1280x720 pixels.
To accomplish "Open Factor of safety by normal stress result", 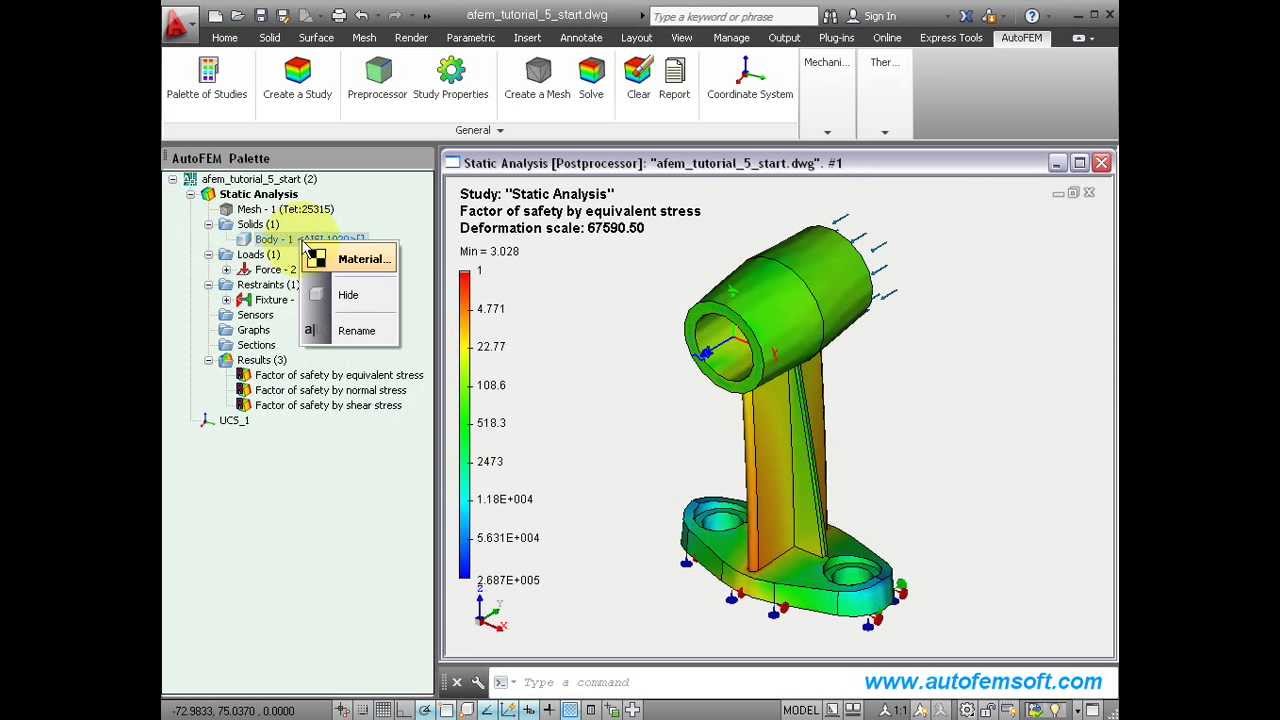I will [x=331, y=390].
